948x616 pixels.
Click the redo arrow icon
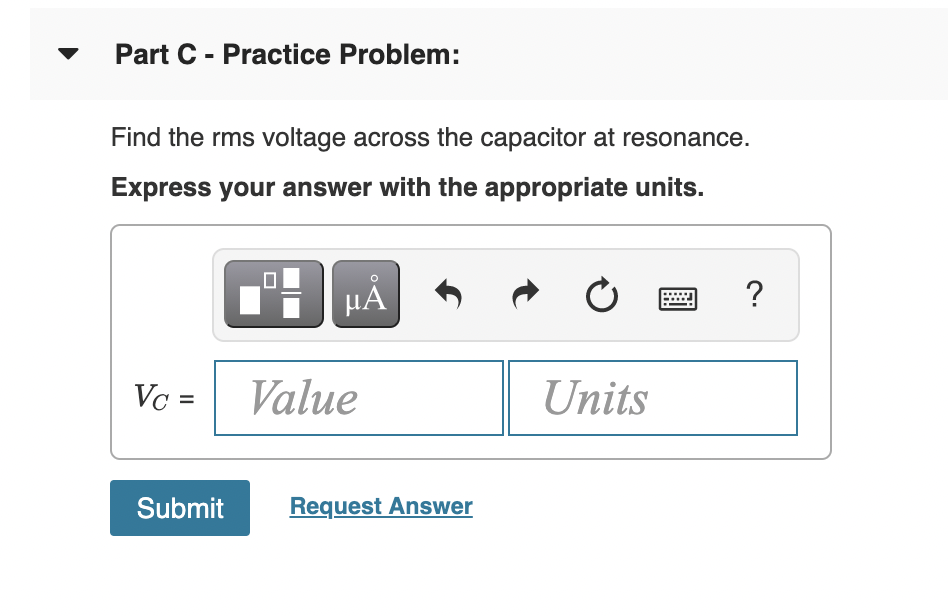point(524,293)
